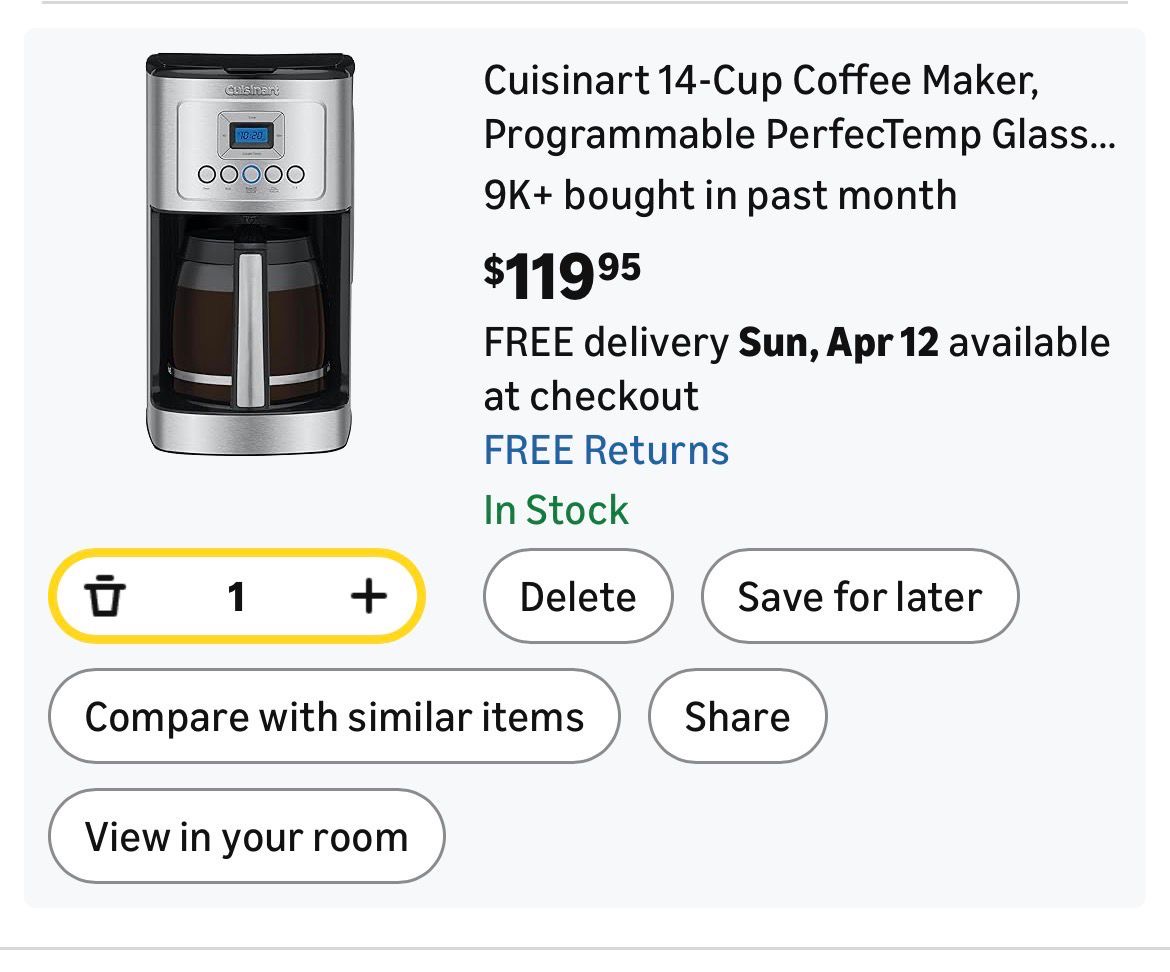
Task: Click the Programmable PerfecTemp Glass title line
Action: [x=798, y=135]
